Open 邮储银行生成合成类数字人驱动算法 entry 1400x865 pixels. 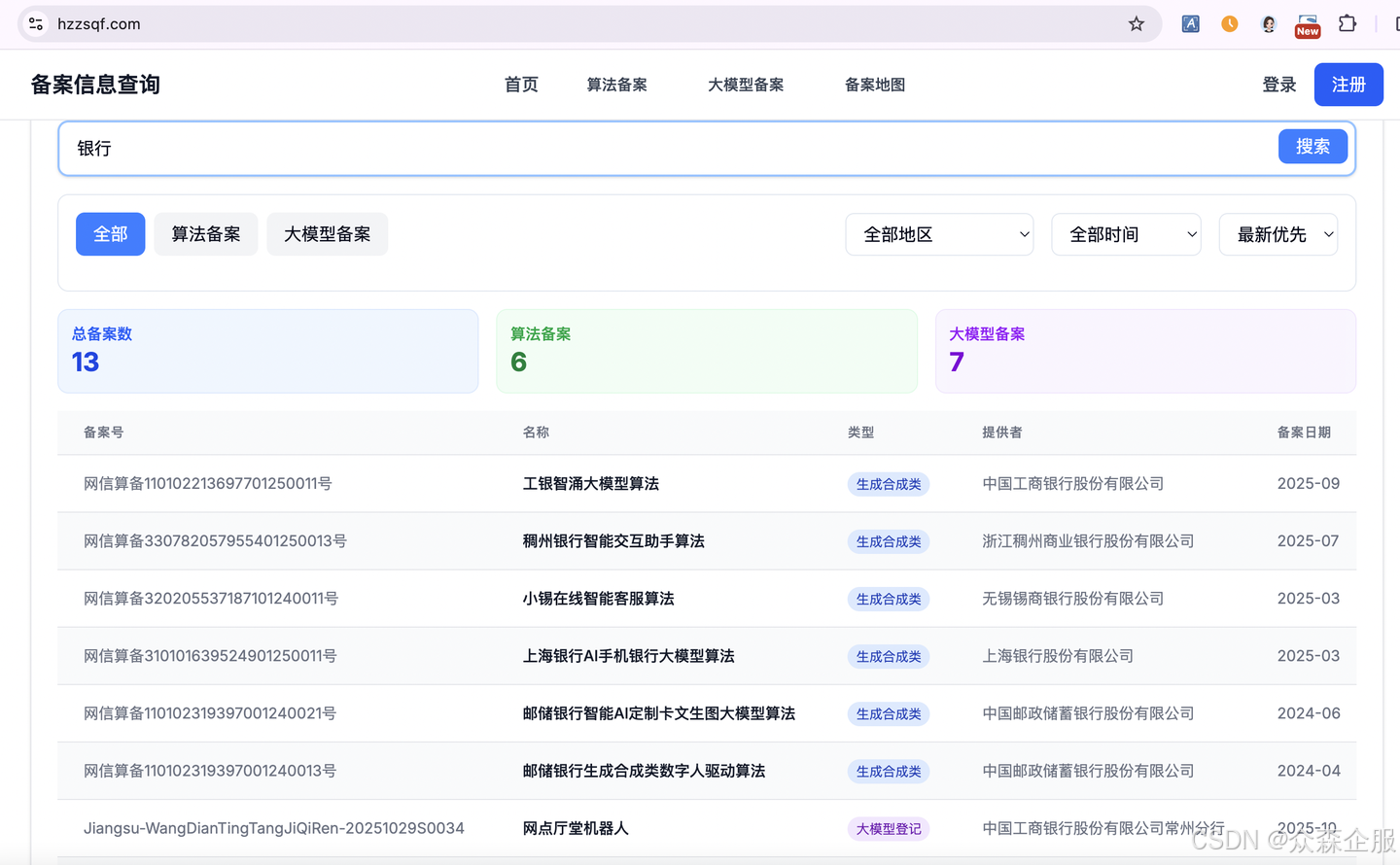click(x=644, y=771)
